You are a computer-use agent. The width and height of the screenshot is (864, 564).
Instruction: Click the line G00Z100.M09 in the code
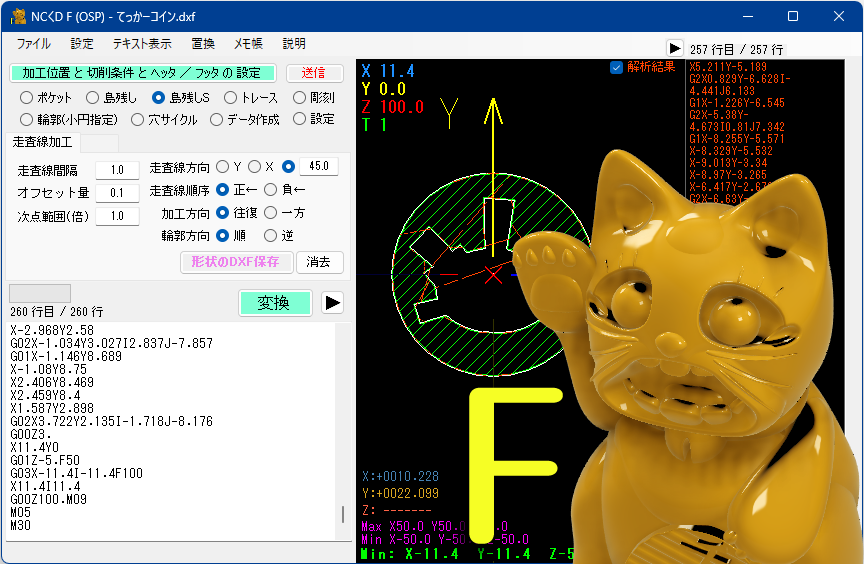point(48,499)
